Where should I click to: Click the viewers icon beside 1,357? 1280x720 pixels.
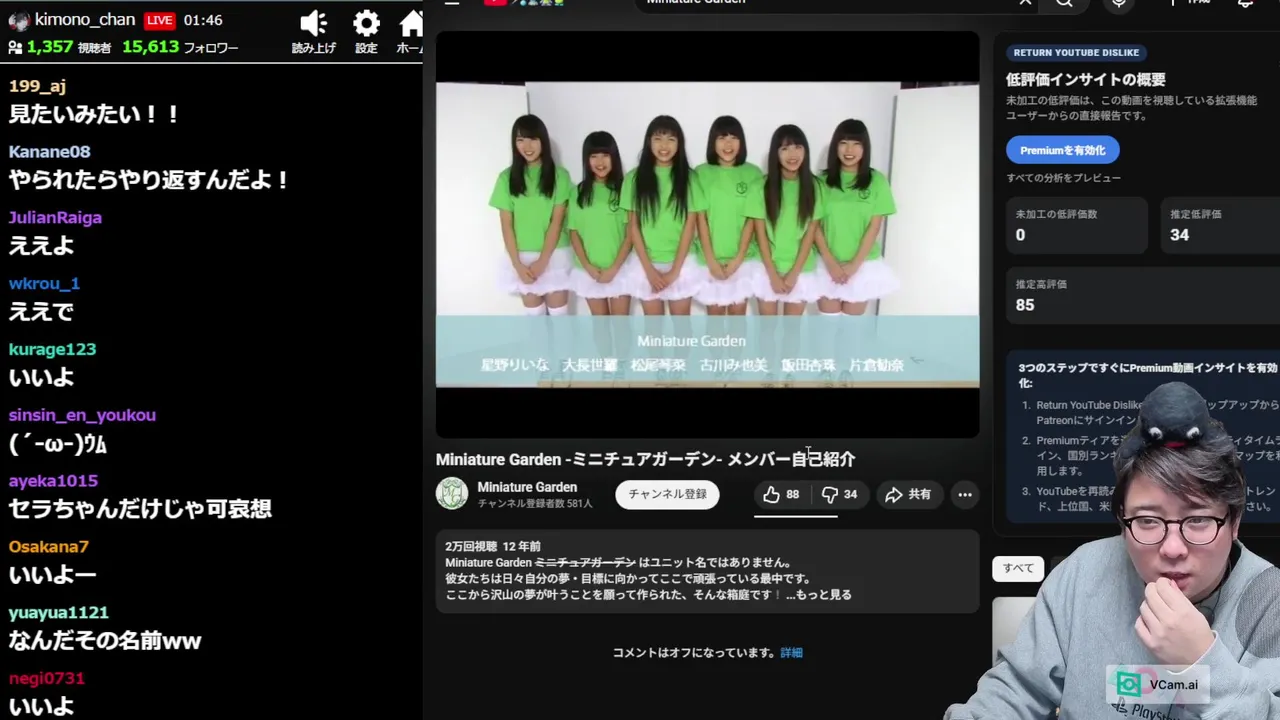[15, 47]
